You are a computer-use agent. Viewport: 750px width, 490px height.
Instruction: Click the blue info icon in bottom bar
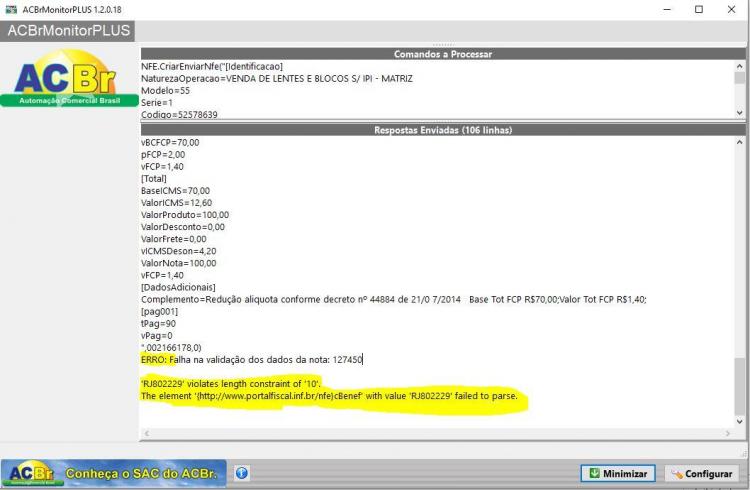[242, 473]
